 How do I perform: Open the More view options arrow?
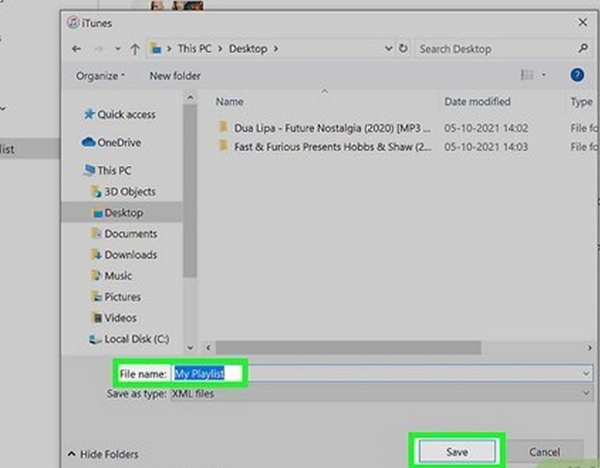543,75
